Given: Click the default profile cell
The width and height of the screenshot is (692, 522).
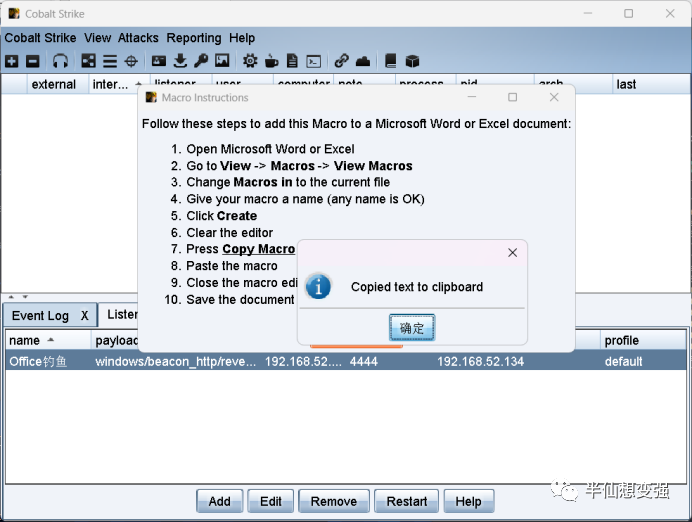Looking at the screenshot, I should [623, 361].
